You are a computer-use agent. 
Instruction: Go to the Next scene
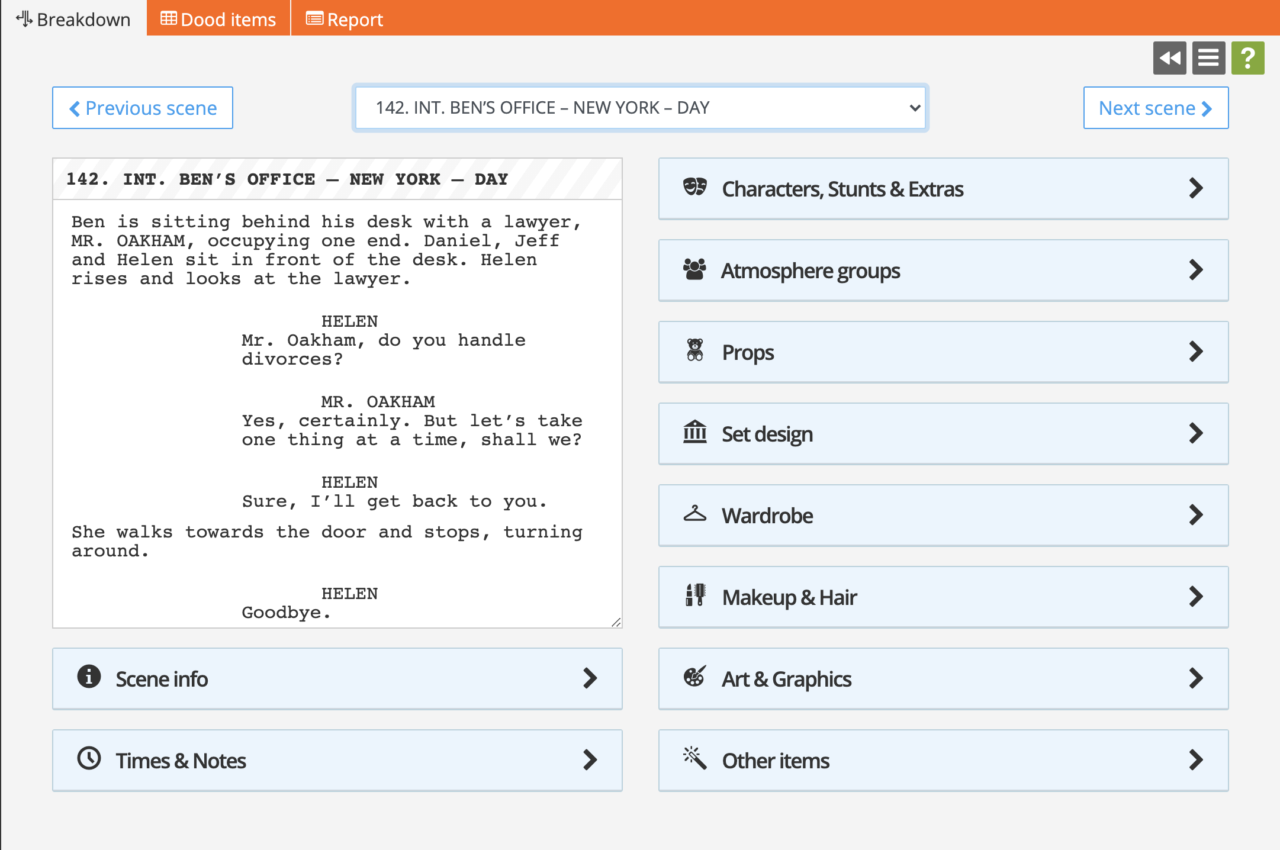tap(1155, 108)
